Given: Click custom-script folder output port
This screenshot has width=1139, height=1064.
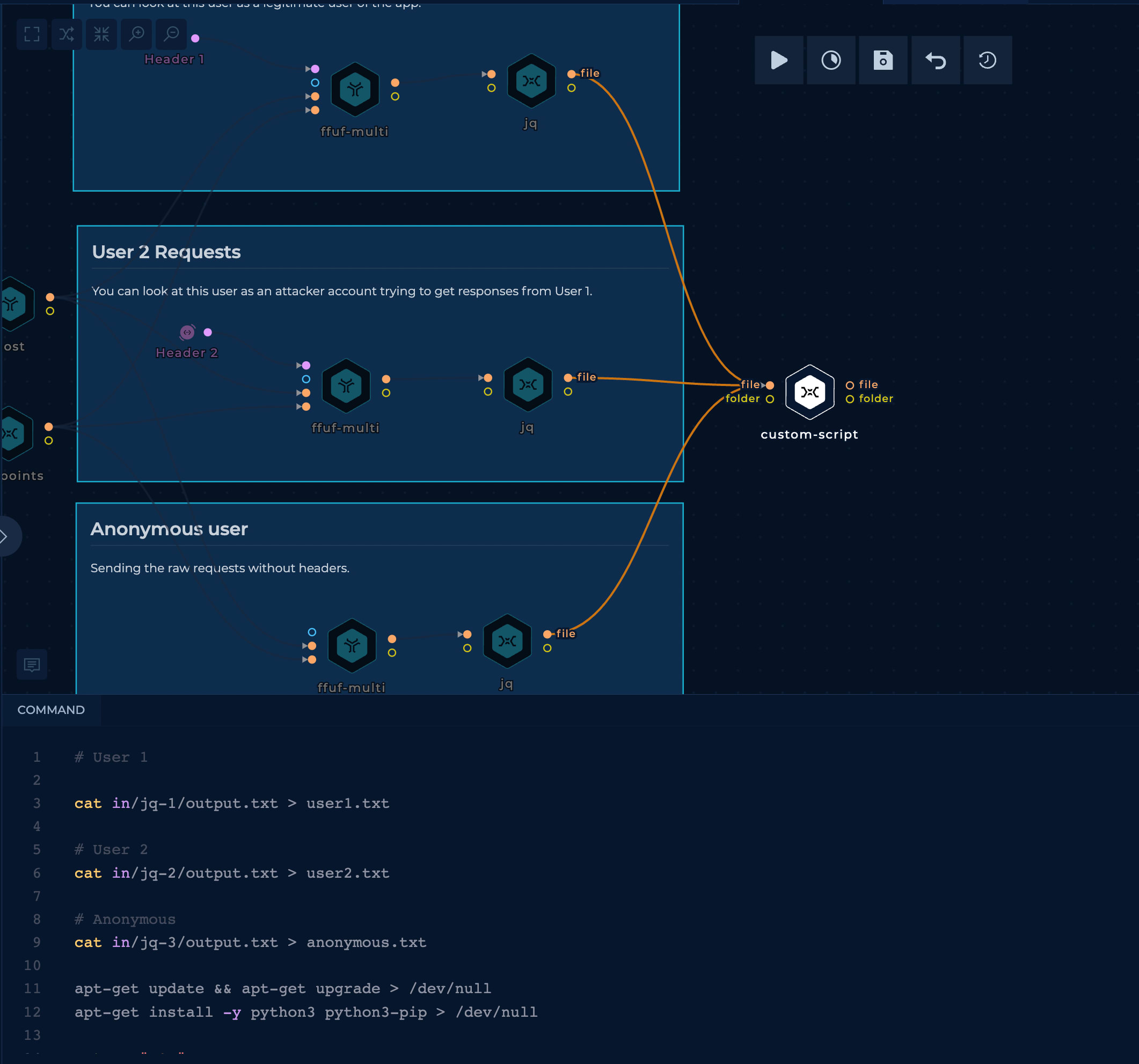Looking at the screenshot, I should tap(850, 399).
